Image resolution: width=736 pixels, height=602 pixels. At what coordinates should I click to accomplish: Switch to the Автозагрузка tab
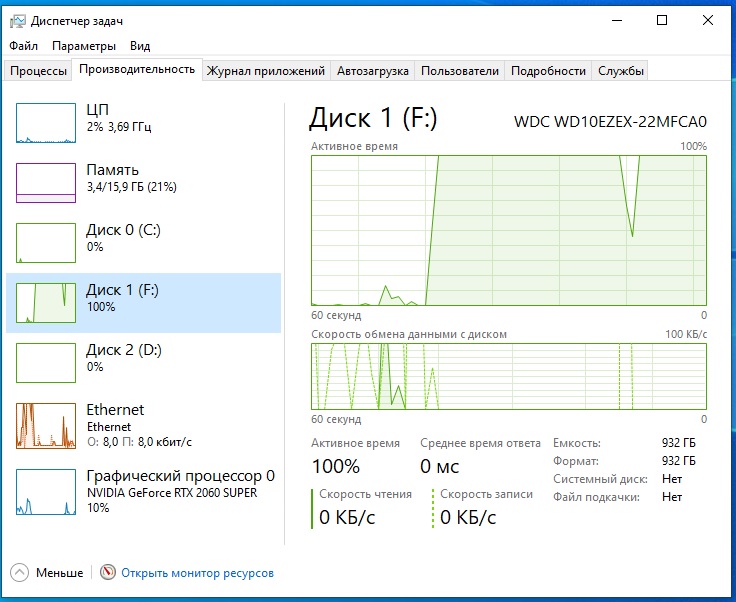tap(372, 71)
